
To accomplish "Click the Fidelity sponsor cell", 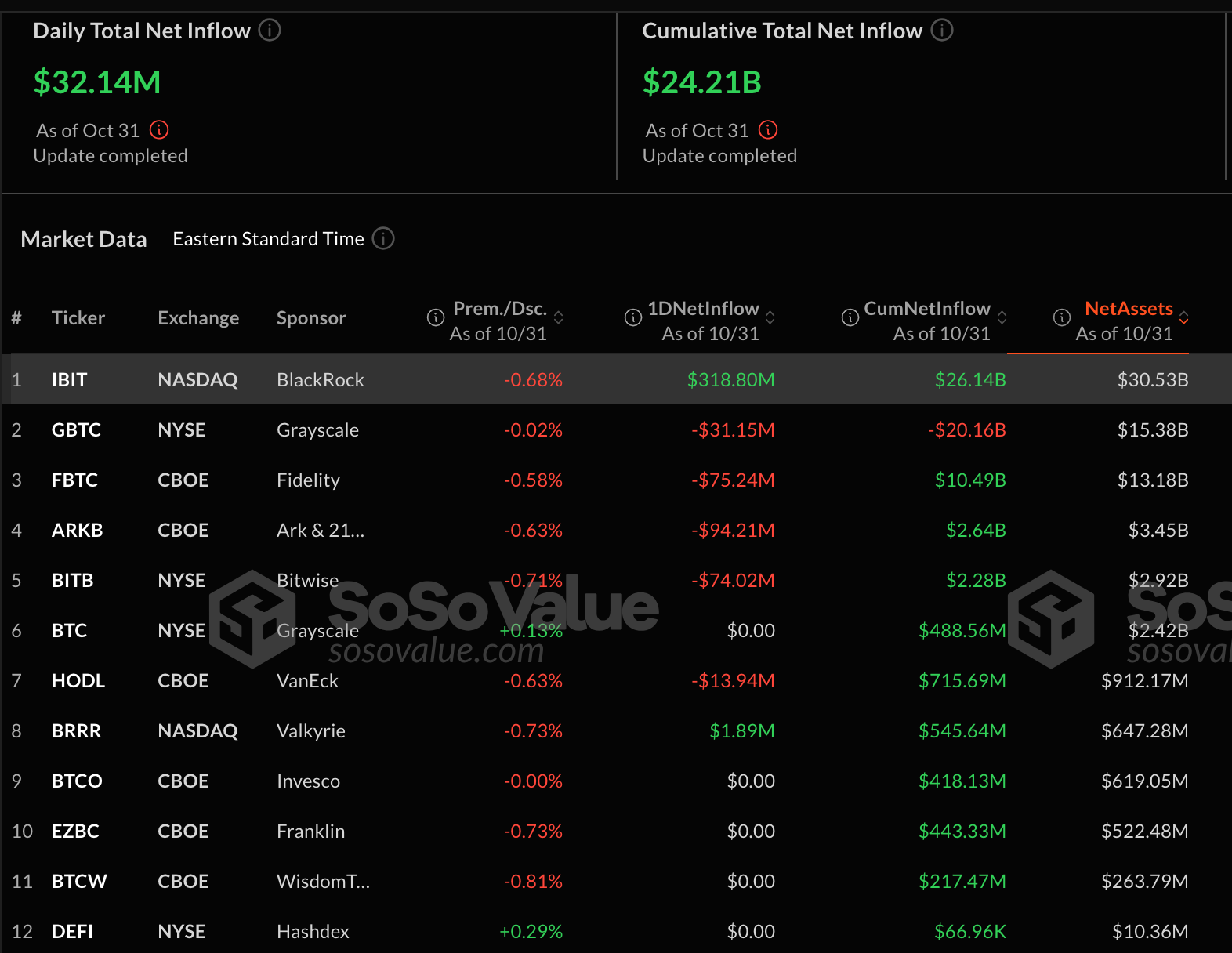I will (308, 480).
